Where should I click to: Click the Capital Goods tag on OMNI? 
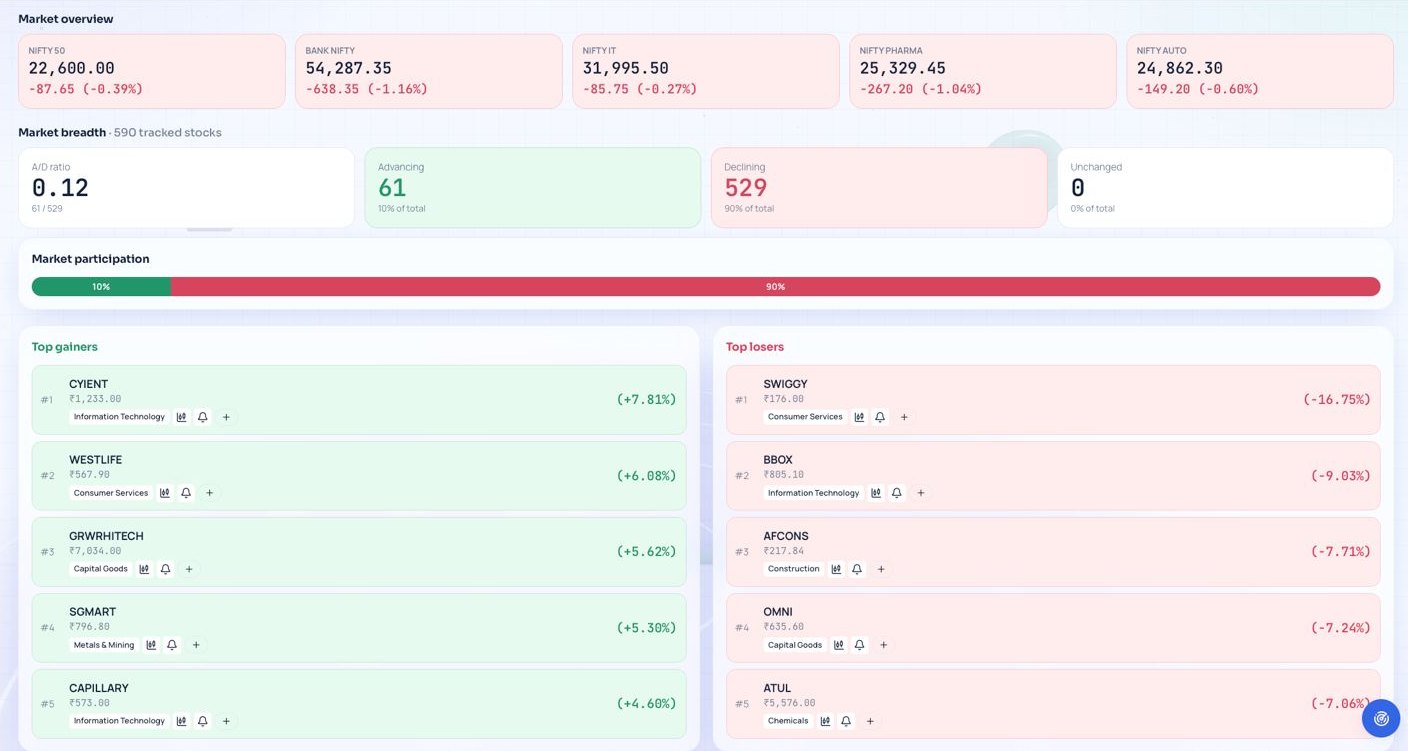click(x=795, y=645)
